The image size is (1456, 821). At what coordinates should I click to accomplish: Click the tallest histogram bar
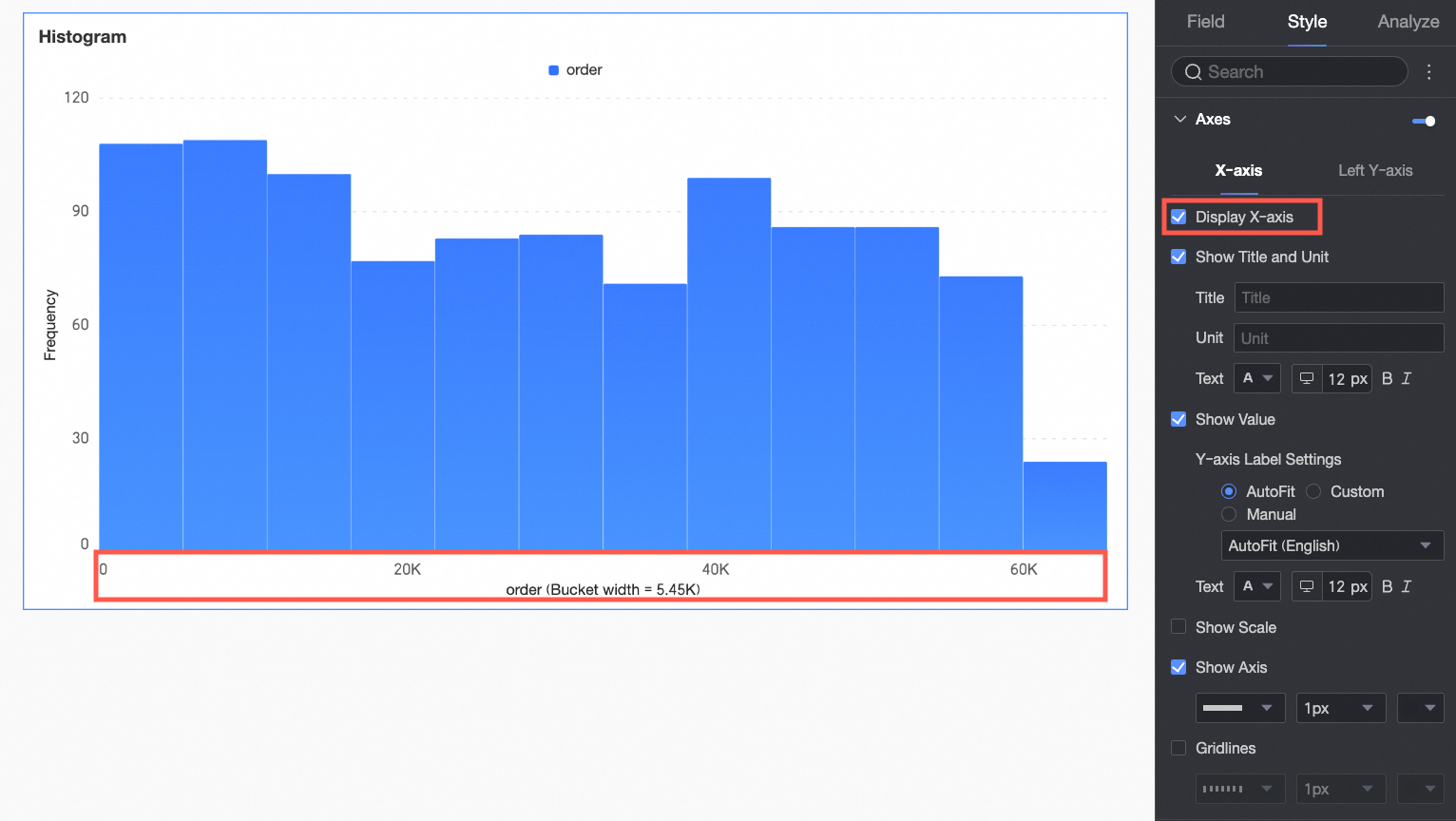point(225,345)
